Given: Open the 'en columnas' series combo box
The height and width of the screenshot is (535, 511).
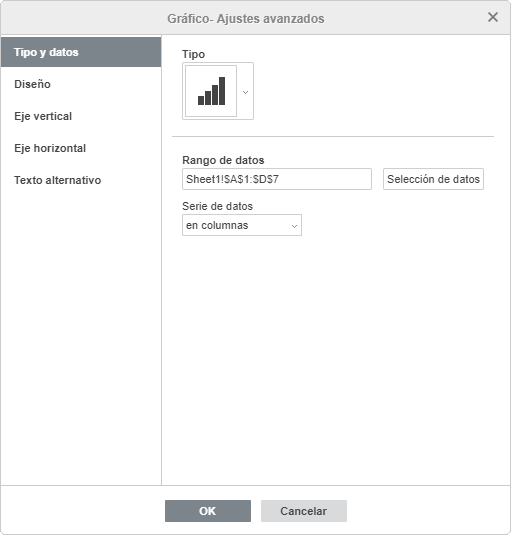Looking at the screenshot, I should click(x=242, y=225).
